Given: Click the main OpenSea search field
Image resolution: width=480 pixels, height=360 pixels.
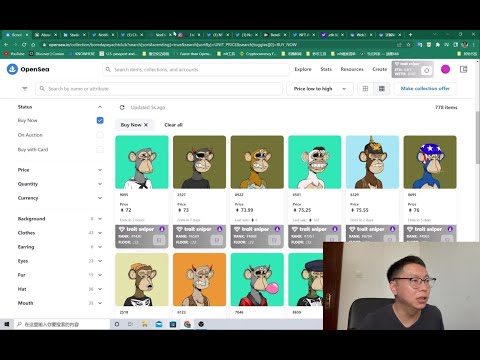Looking at the screenshot, I should click(196, 70).
